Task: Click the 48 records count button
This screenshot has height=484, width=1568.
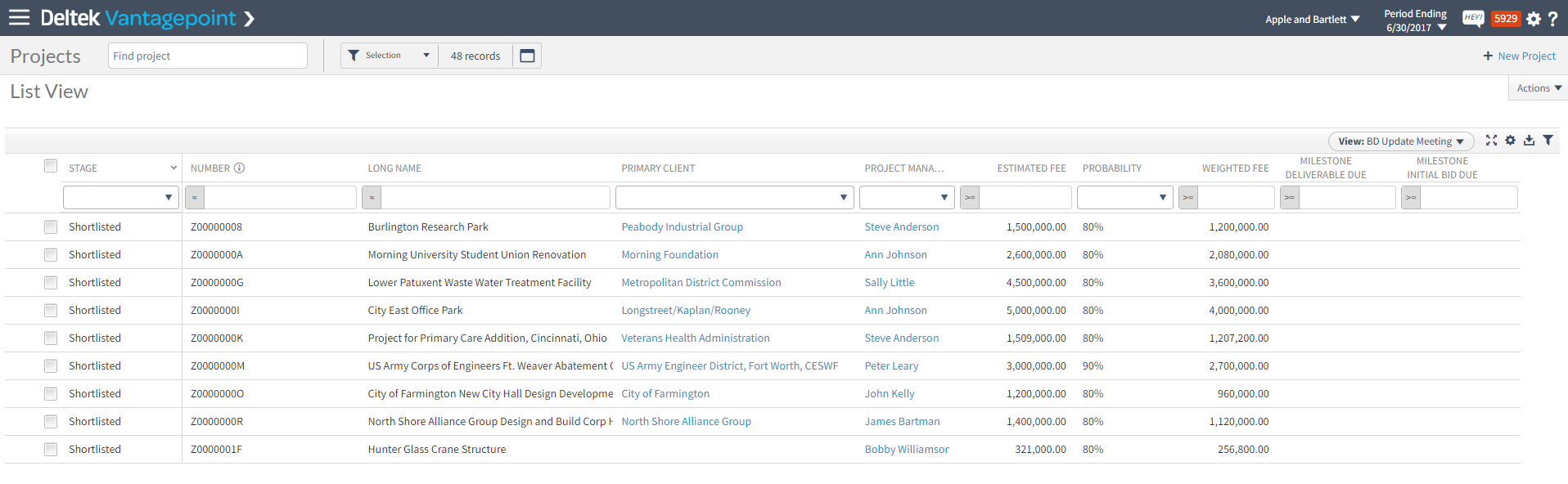Action: (x=475, y=56)
